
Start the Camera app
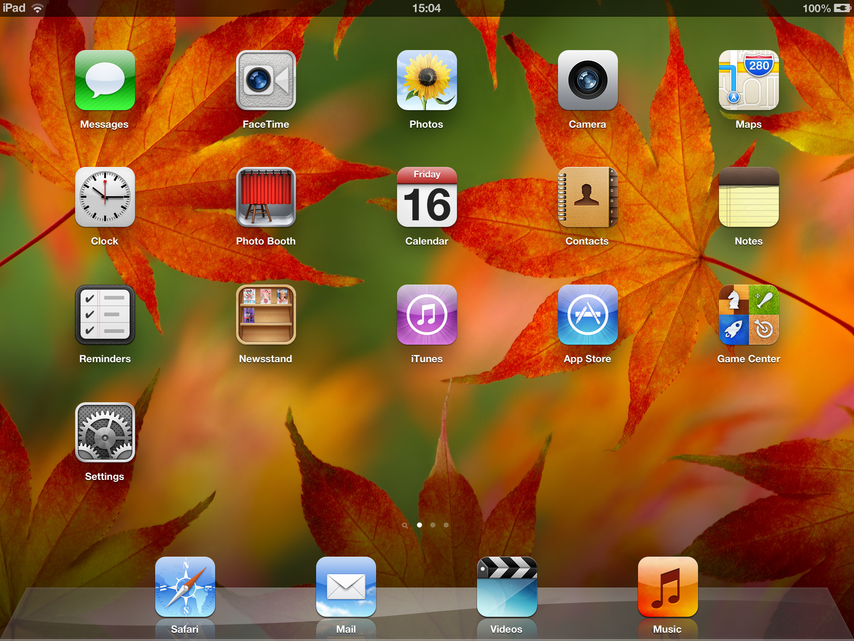[588, 80]
